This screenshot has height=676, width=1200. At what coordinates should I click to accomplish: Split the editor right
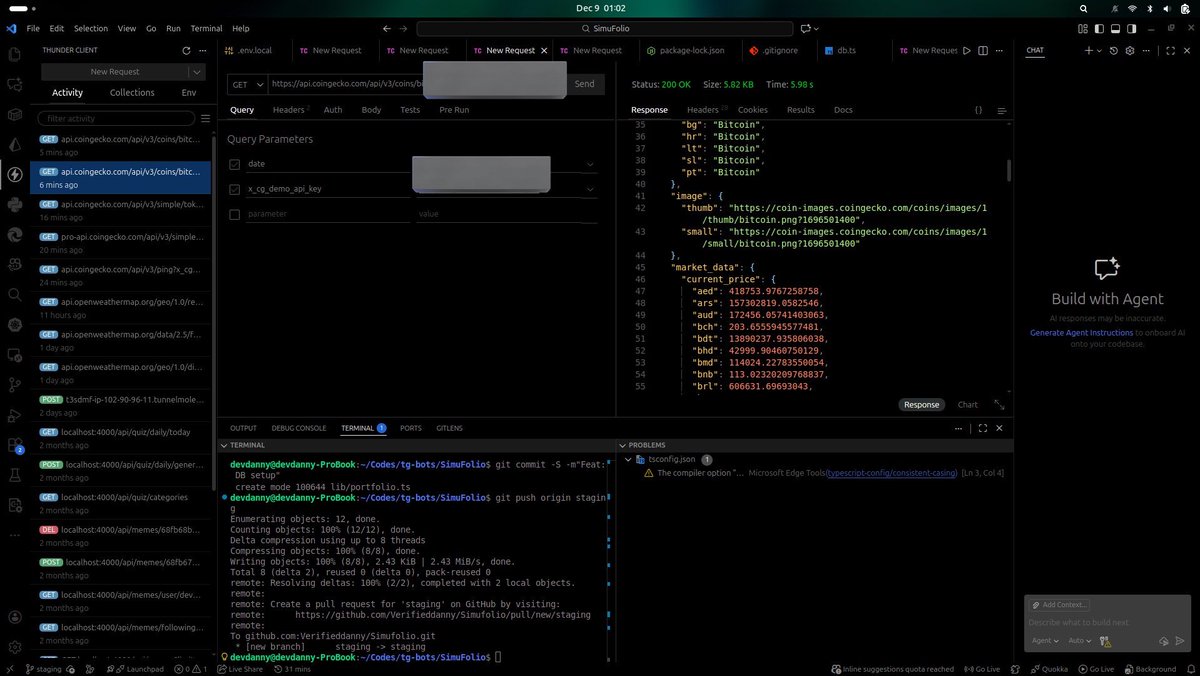982,50
